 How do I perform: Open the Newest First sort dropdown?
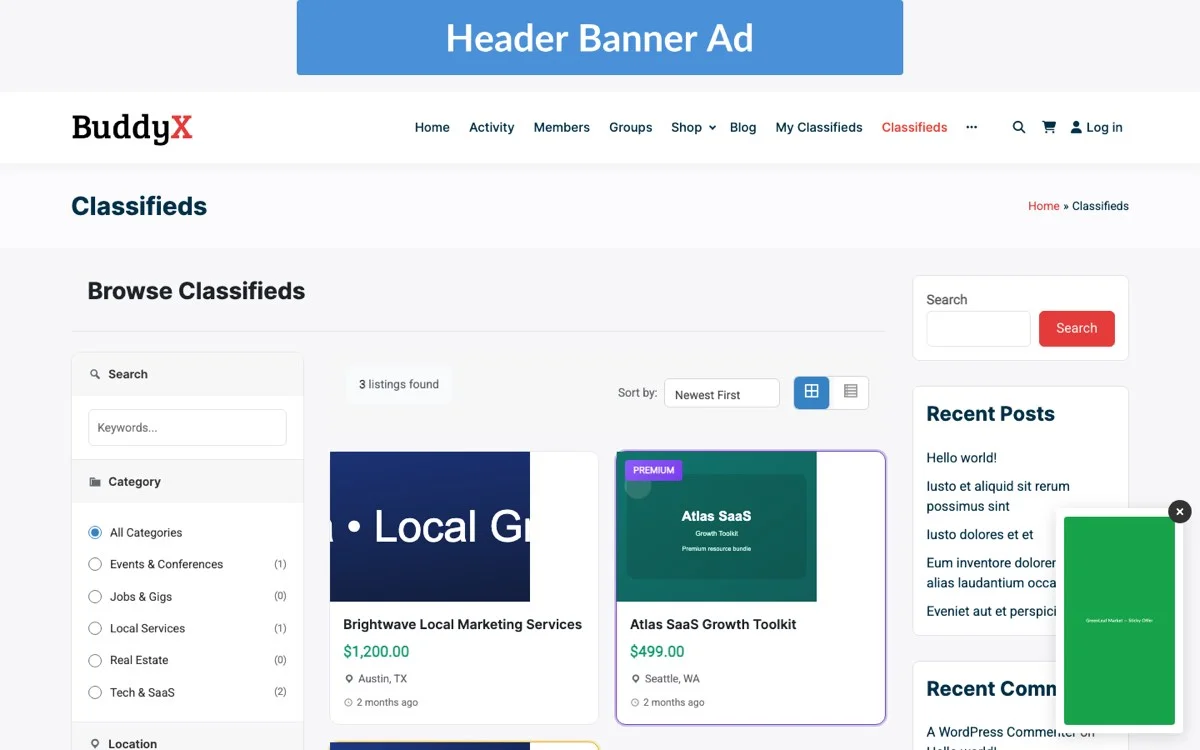tap(721, 393)
